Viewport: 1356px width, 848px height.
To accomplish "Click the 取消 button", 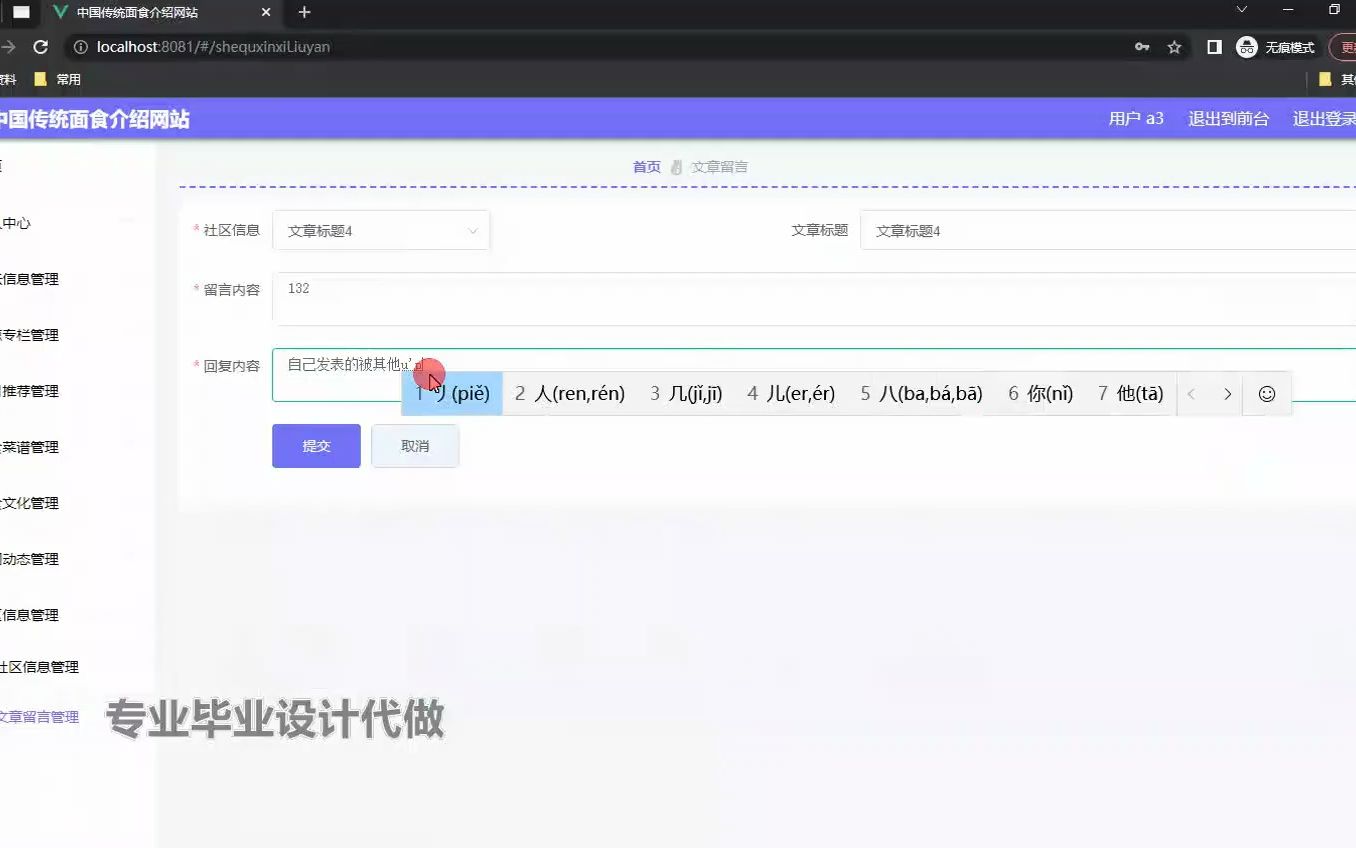I will 415,446.
